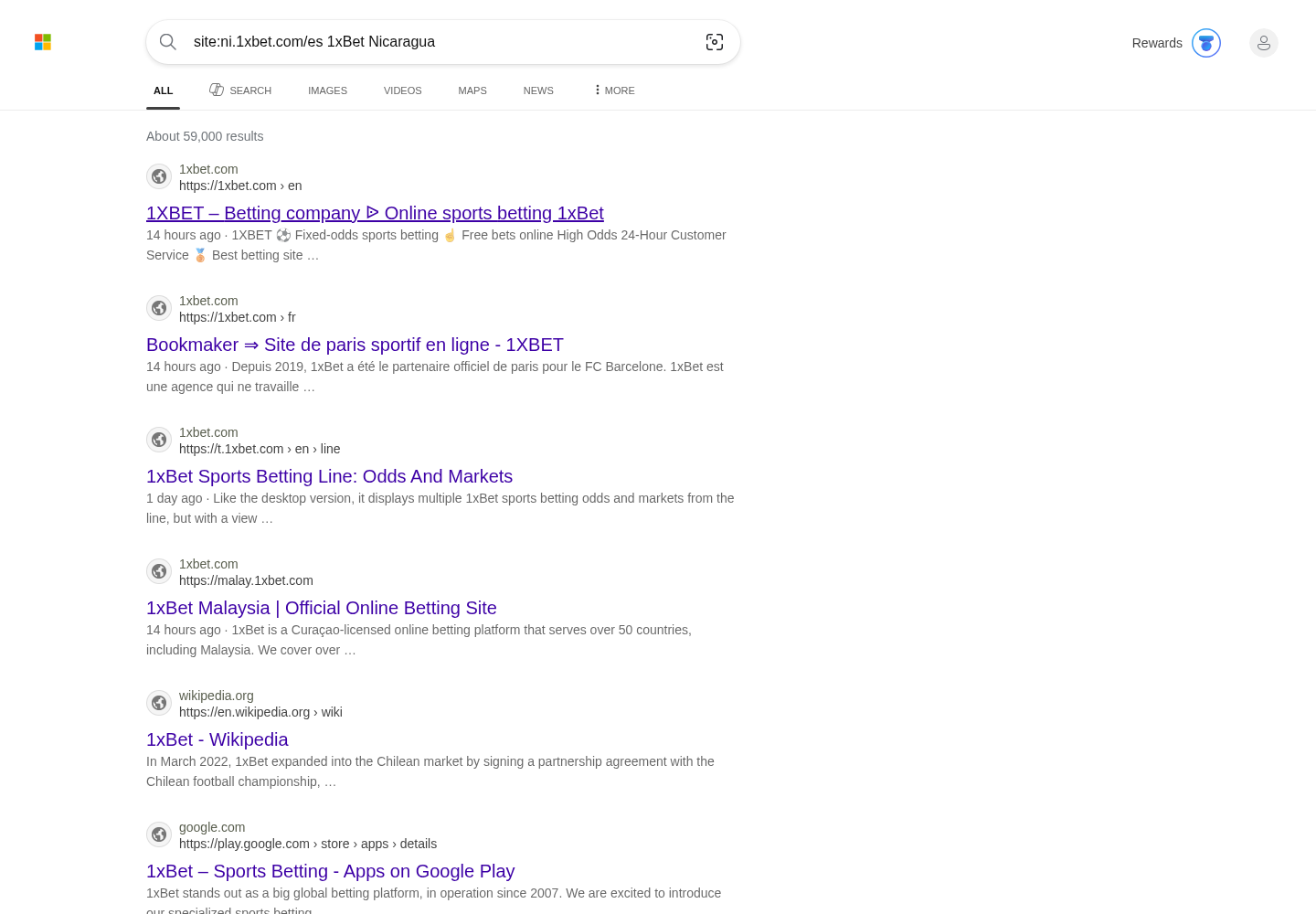Click the play.google.com store apps details URL
1316x914 pixels.
(308, 844)
